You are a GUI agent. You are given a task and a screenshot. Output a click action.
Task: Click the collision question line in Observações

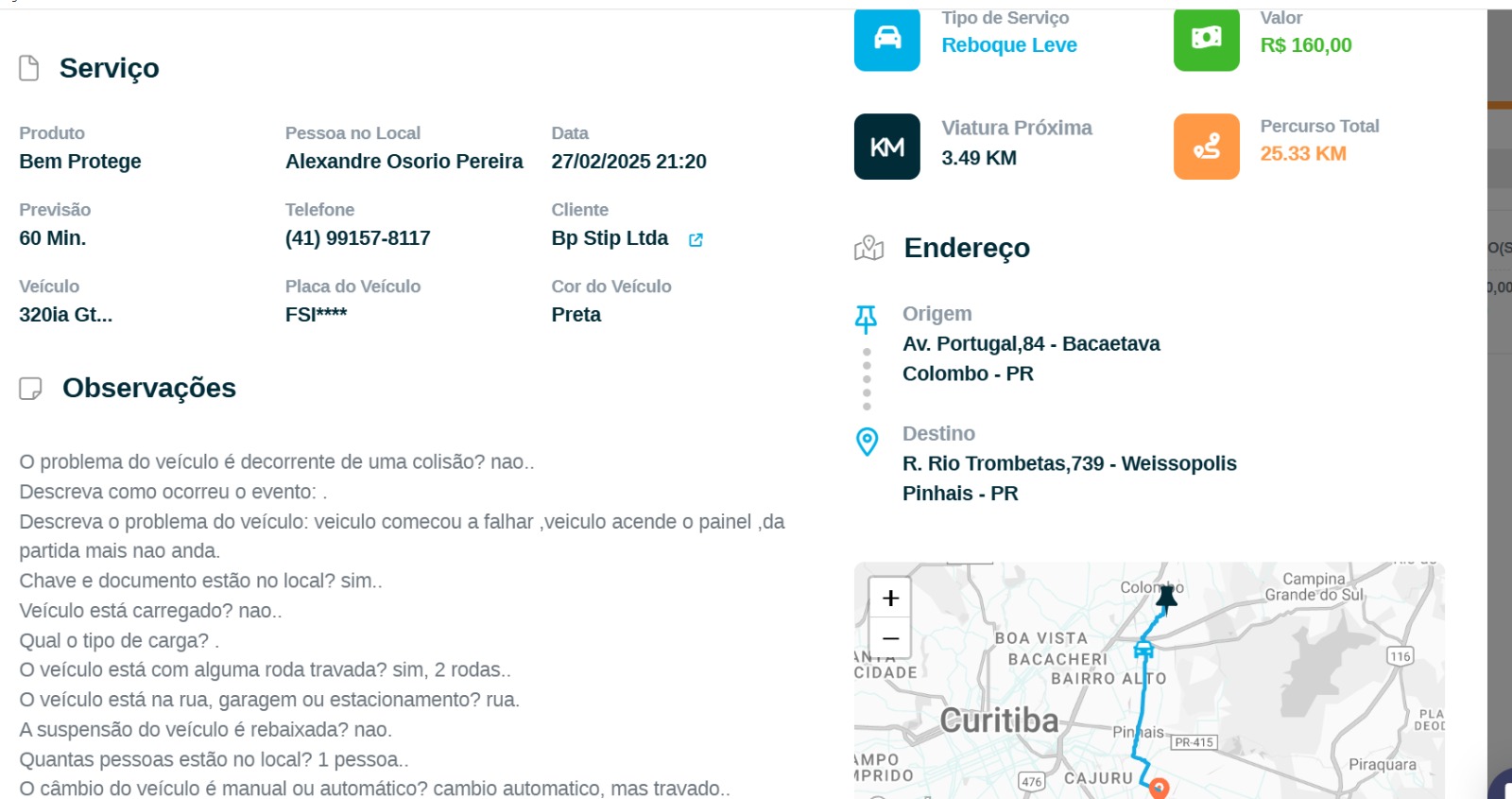(277, 462)
